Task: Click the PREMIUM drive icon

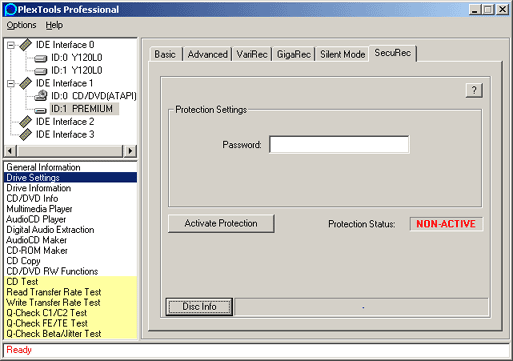Action: [41, 110]
